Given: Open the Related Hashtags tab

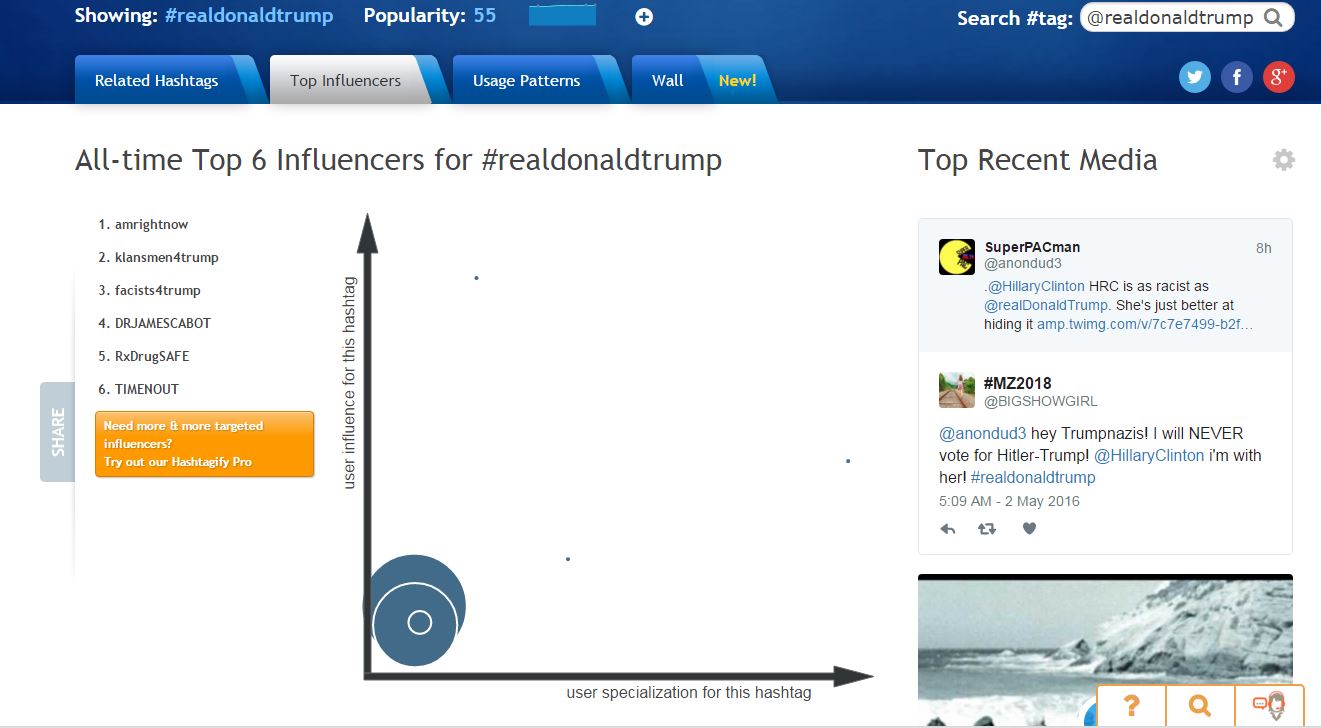Looking at the screenshot, I should pyautogui.click(x=156, y=81).
